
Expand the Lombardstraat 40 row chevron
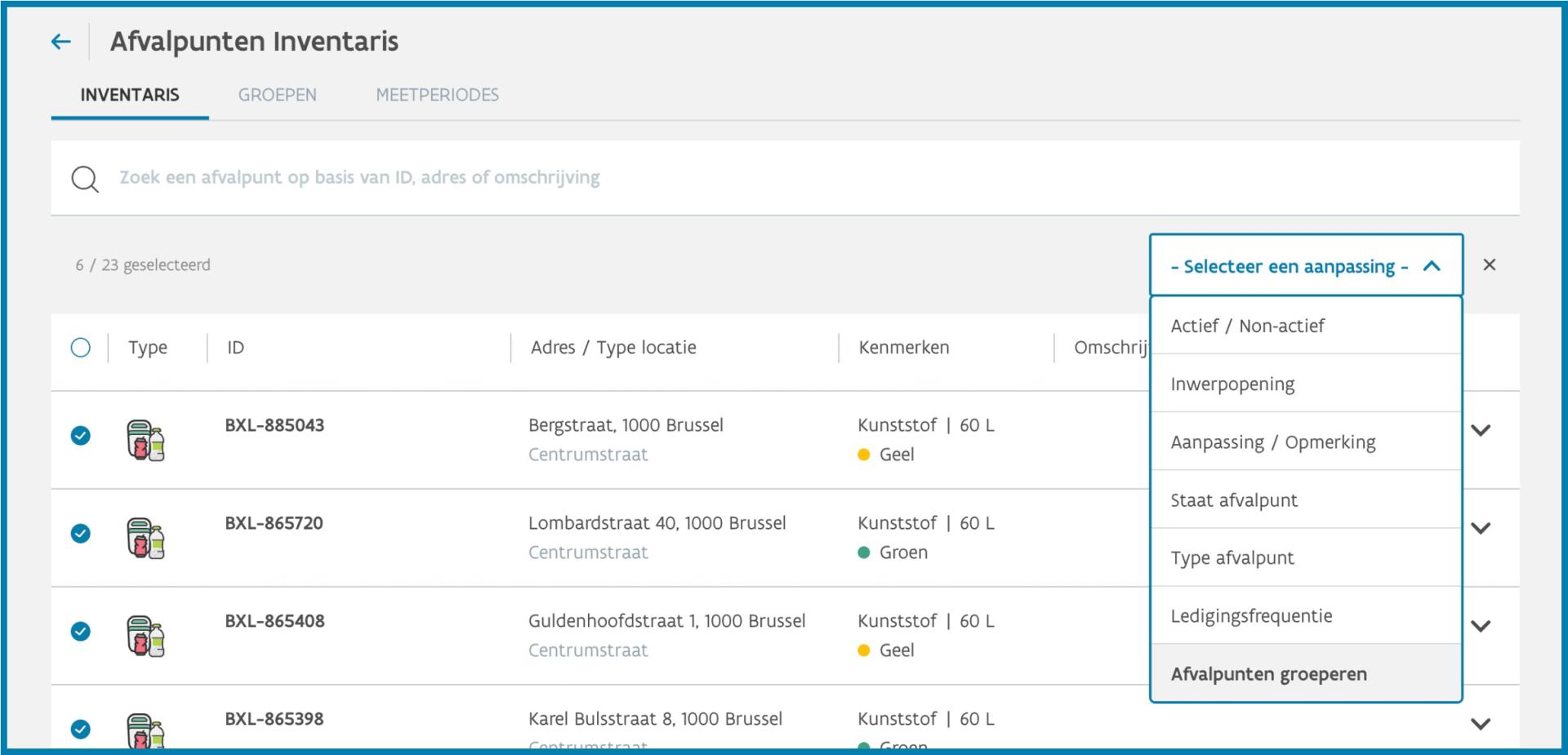[x=1481, y=528]
